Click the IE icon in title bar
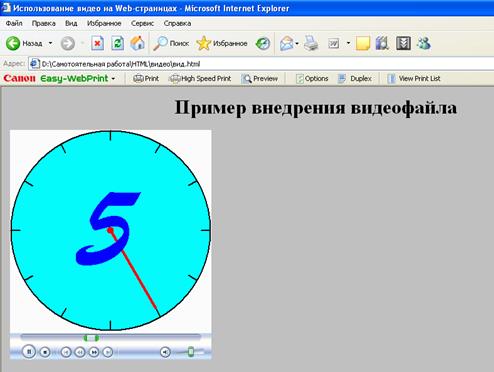 tap(6, 8)
